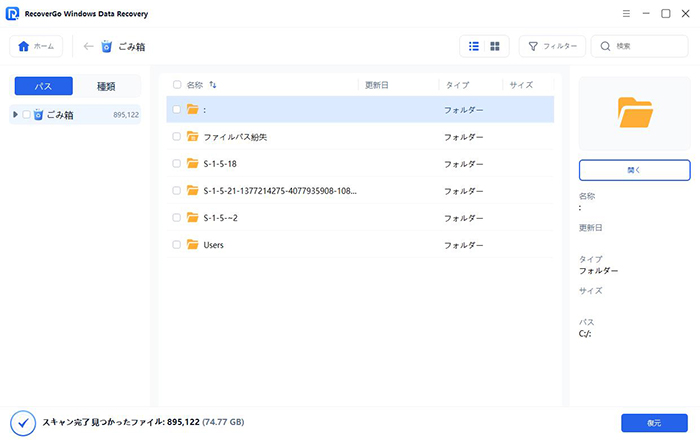Viewport: 700px width, 440px height.
Task: Click the Users folder icon
Action: click(192, 245)
